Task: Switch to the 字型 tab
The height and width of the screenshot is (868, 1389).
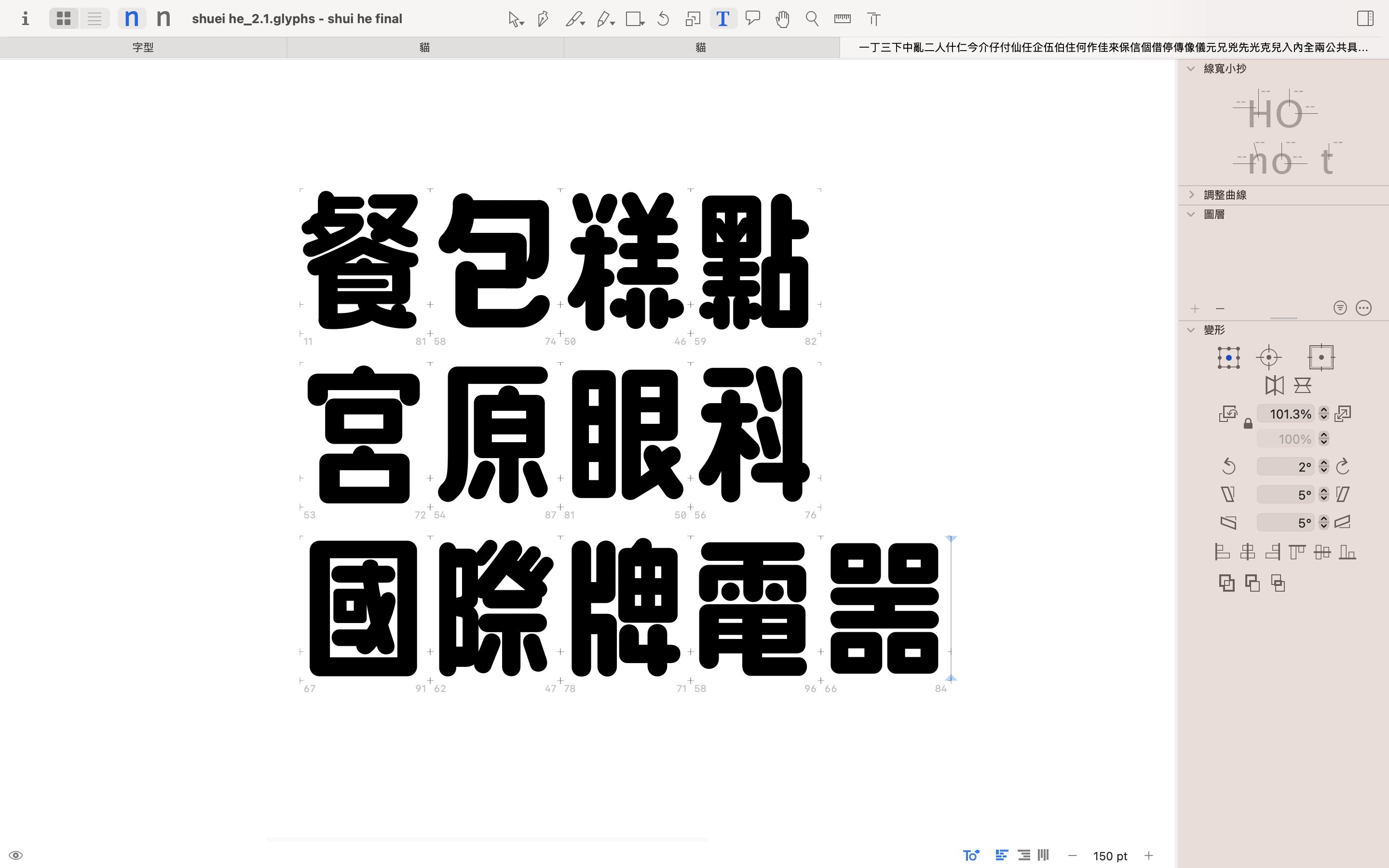Action: [143, 48]
